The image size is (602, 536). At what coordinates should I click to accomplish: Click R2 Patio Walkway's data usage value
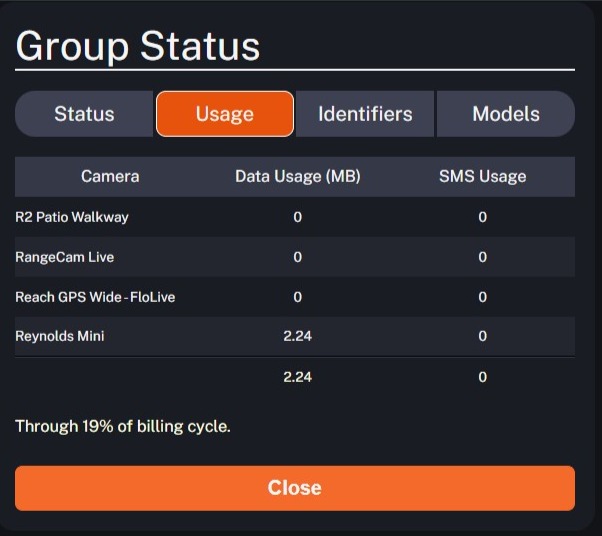click(x=297, y=217)
